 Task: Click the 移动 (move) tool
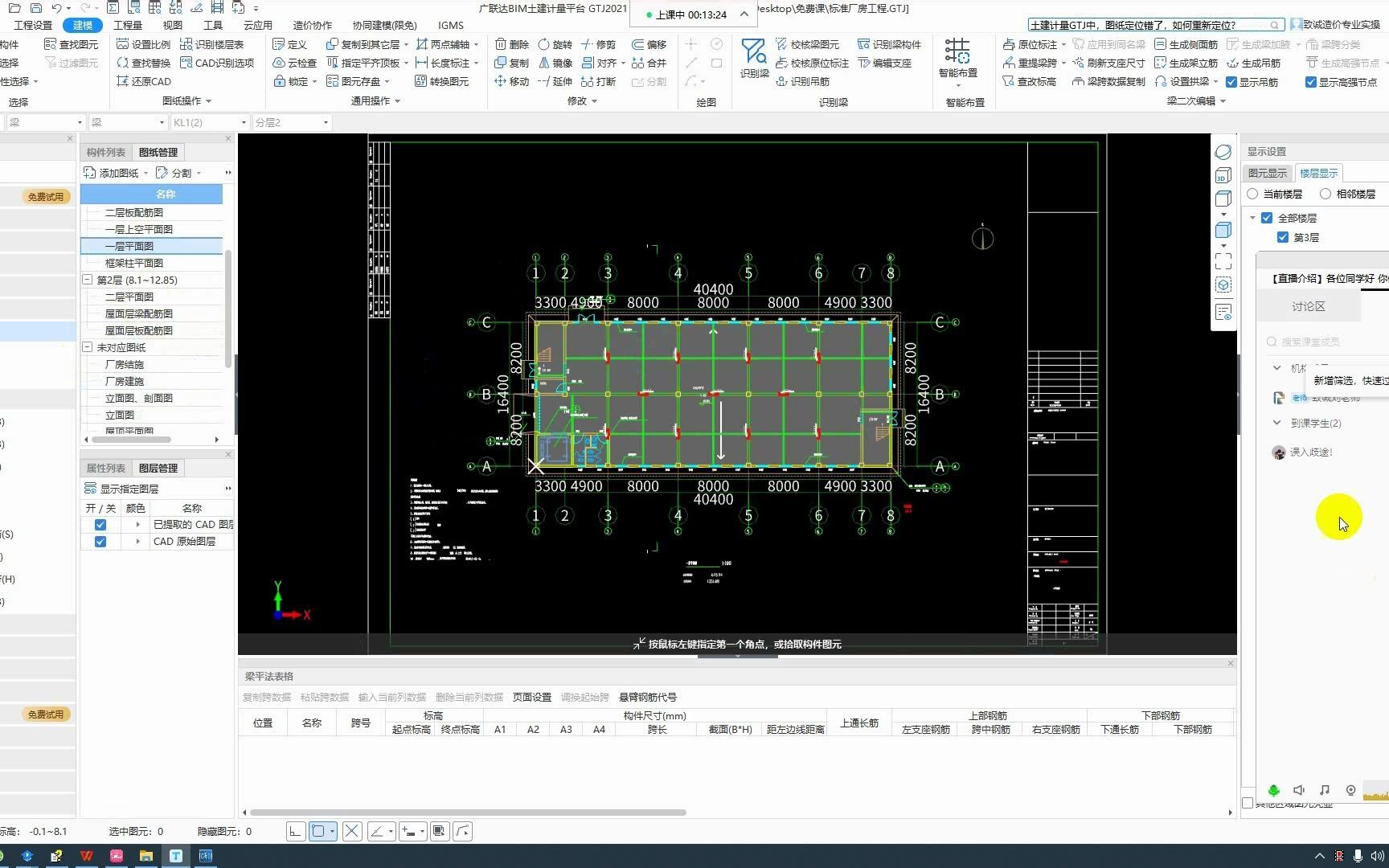click(512, 81)
